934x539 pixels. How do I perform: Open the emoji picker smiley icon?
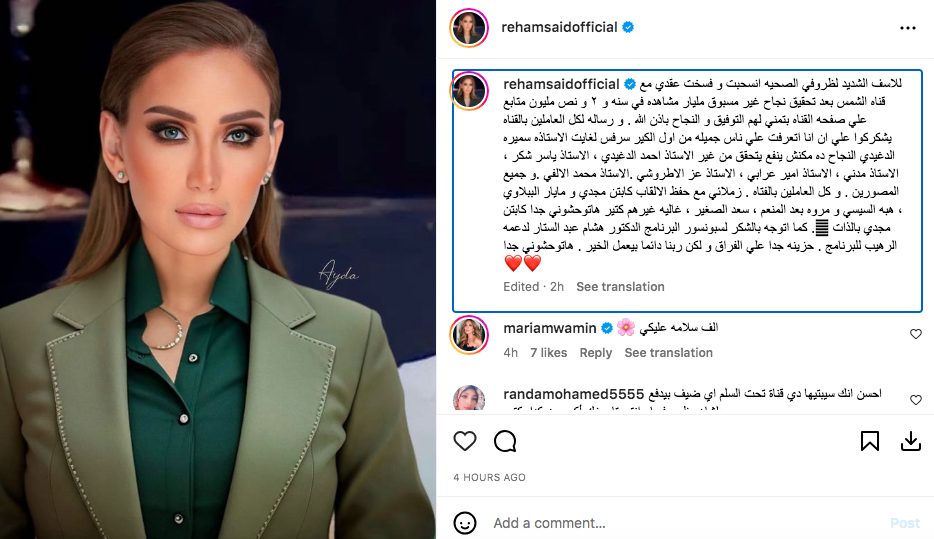465,523
